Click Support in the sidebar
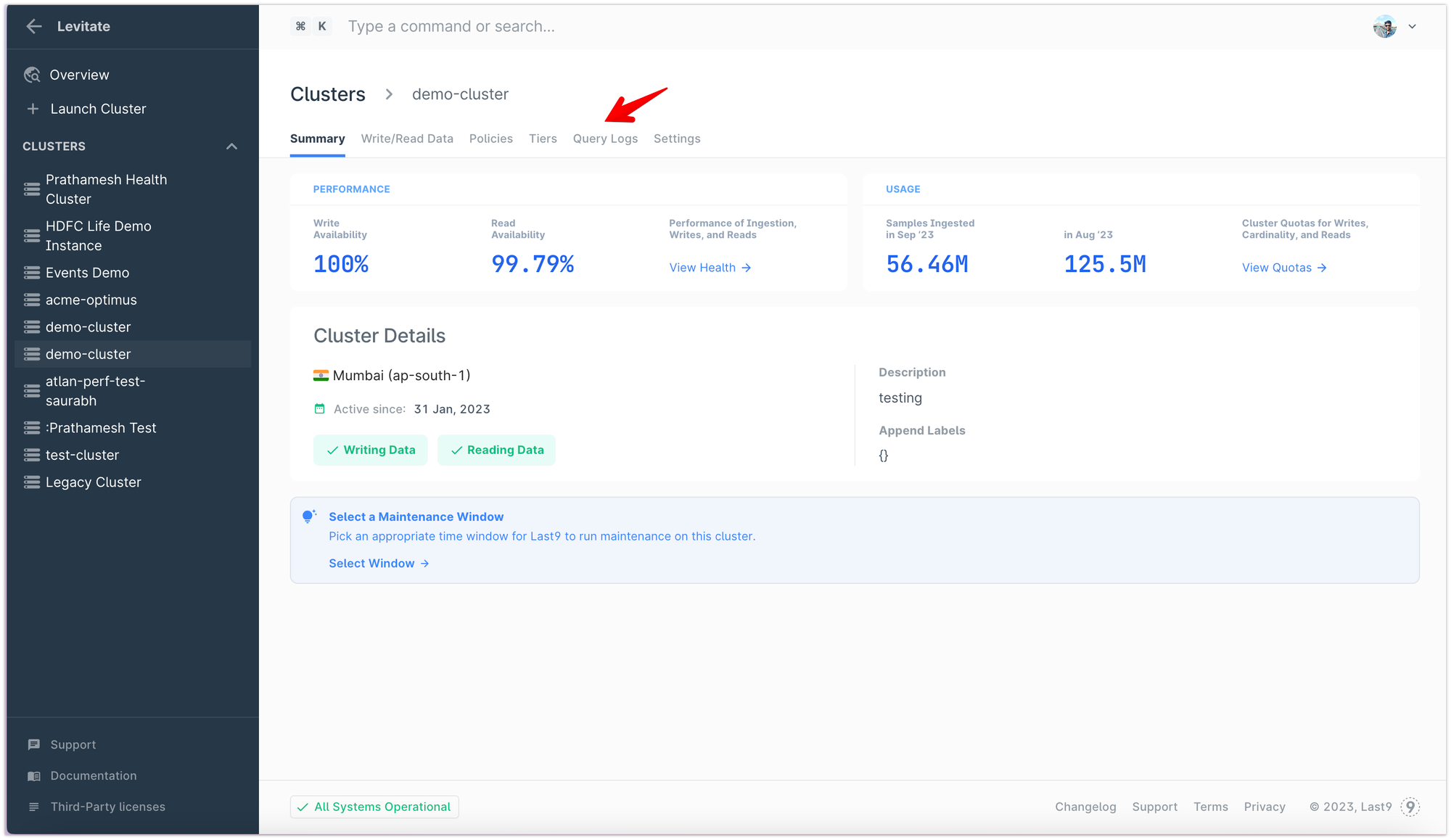Viewport: 1451px width, 840px height. pos(73,744)
